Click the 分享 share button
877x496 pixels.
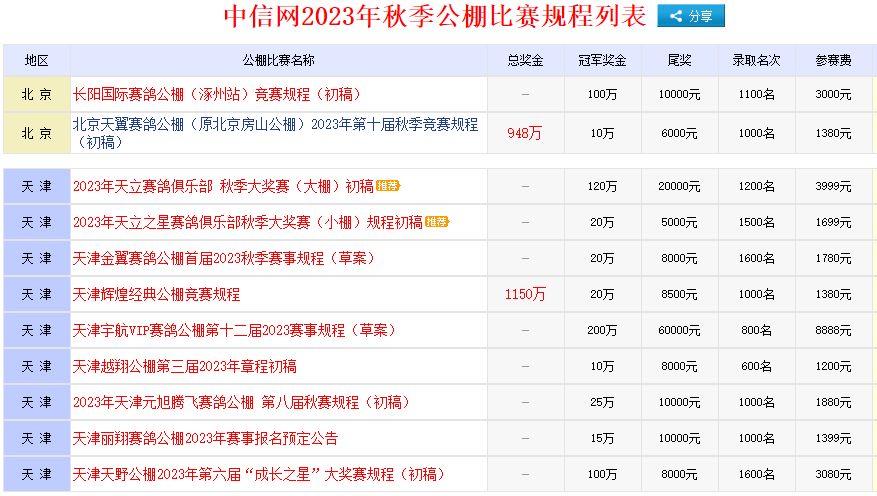(x=690, y=16)
